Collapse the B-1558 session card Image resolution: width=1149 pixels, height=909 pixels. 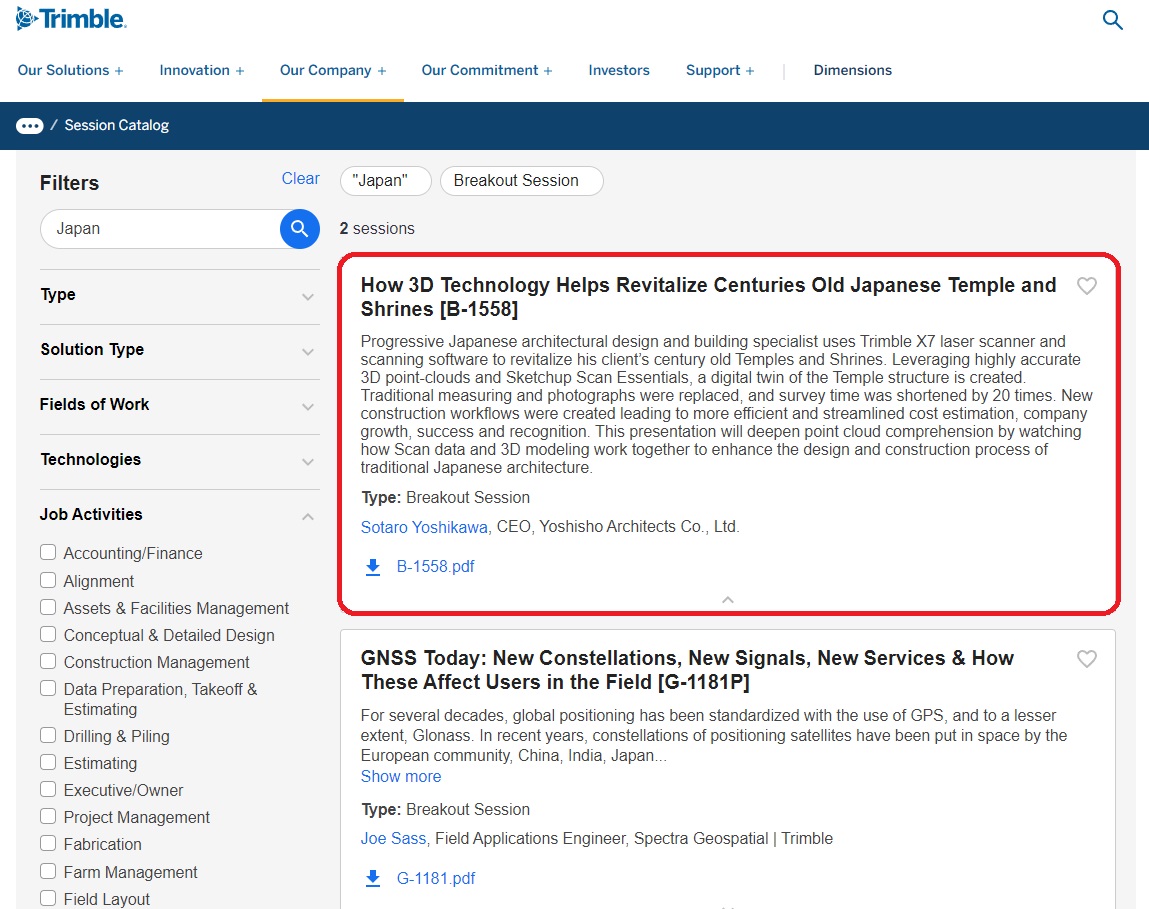pyautogui.click(x=728, y=600)
